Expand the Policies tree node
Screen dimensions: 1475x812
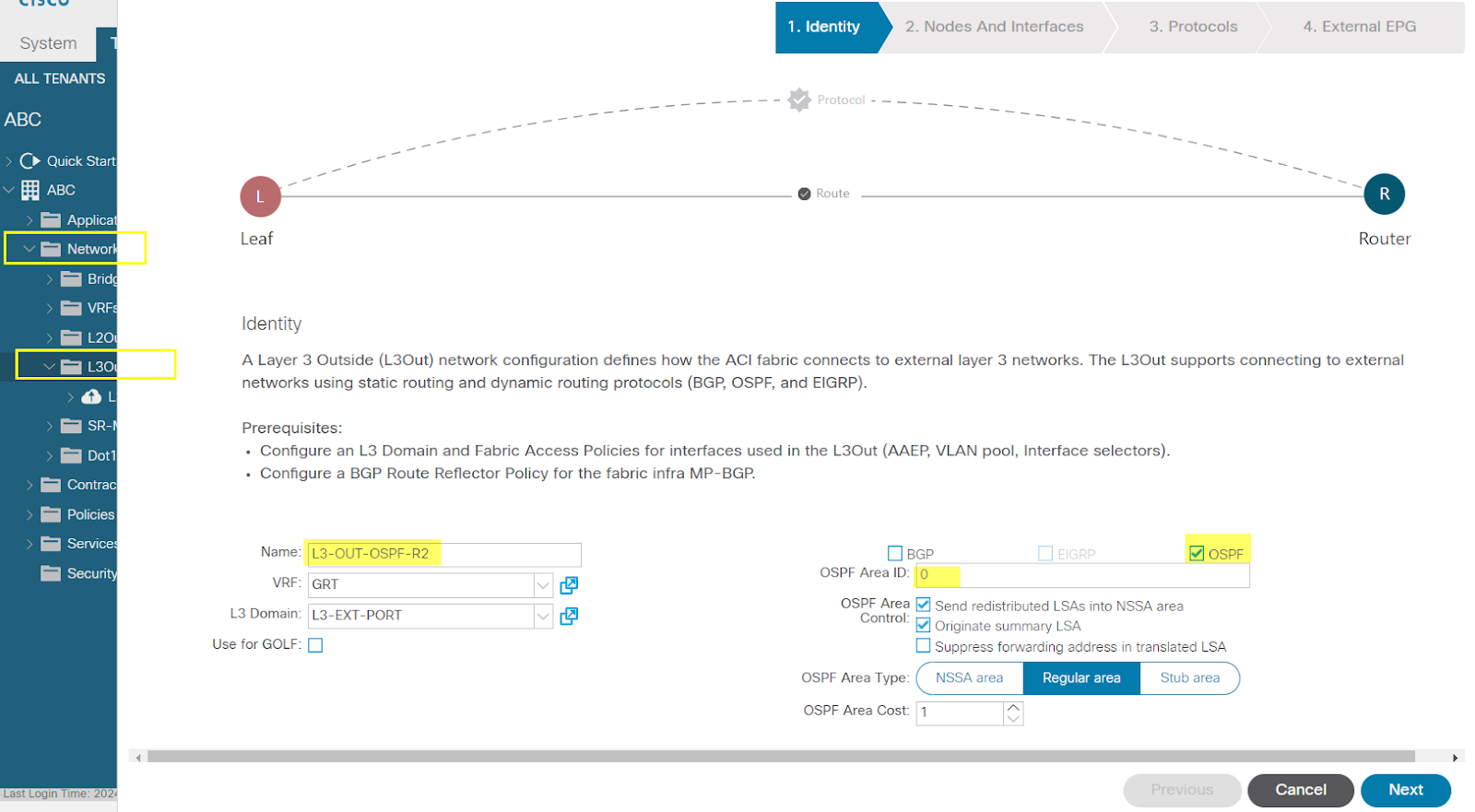coord(29,514)
